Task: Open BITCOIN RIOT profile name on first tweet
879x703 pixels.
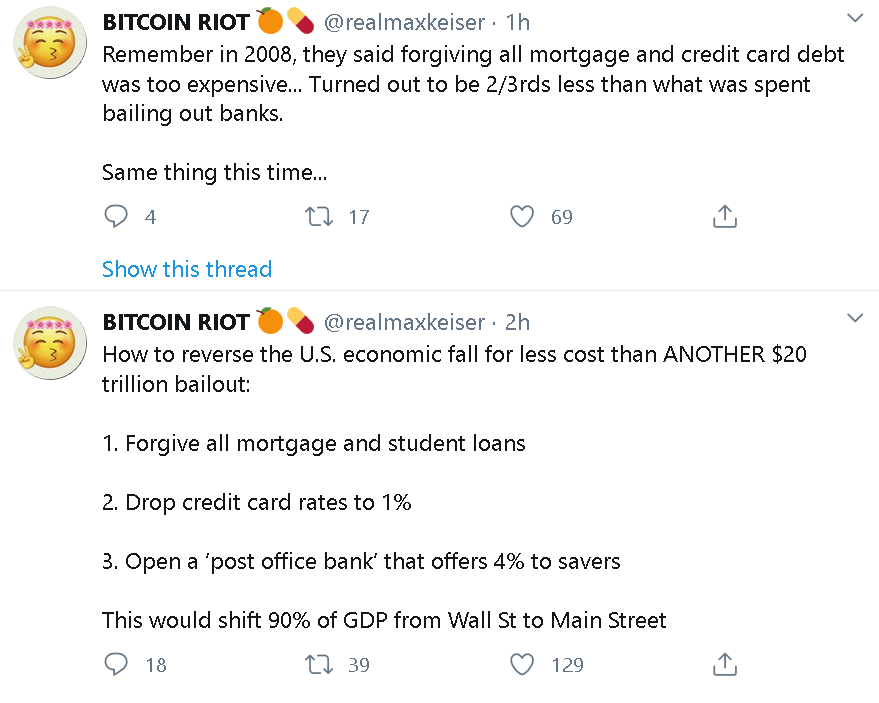Action: coord(175,22)
